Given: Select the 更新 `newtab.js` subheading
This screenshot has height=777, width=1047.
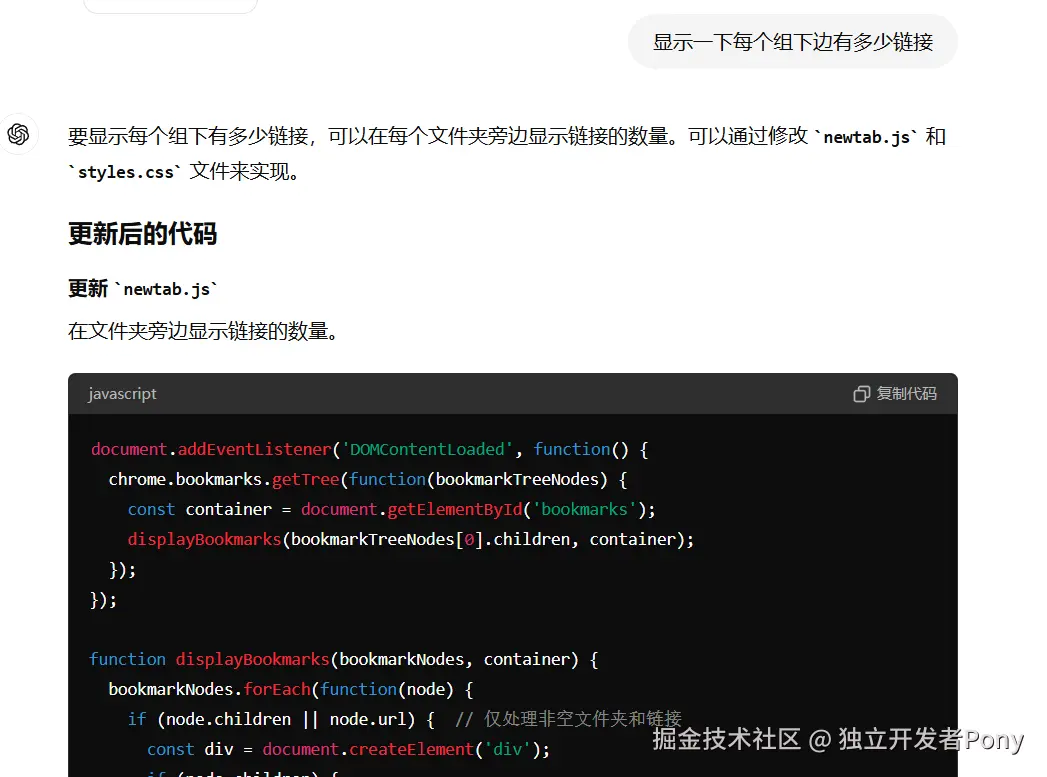Looking at the screenshot, I should tap(143, 290).
